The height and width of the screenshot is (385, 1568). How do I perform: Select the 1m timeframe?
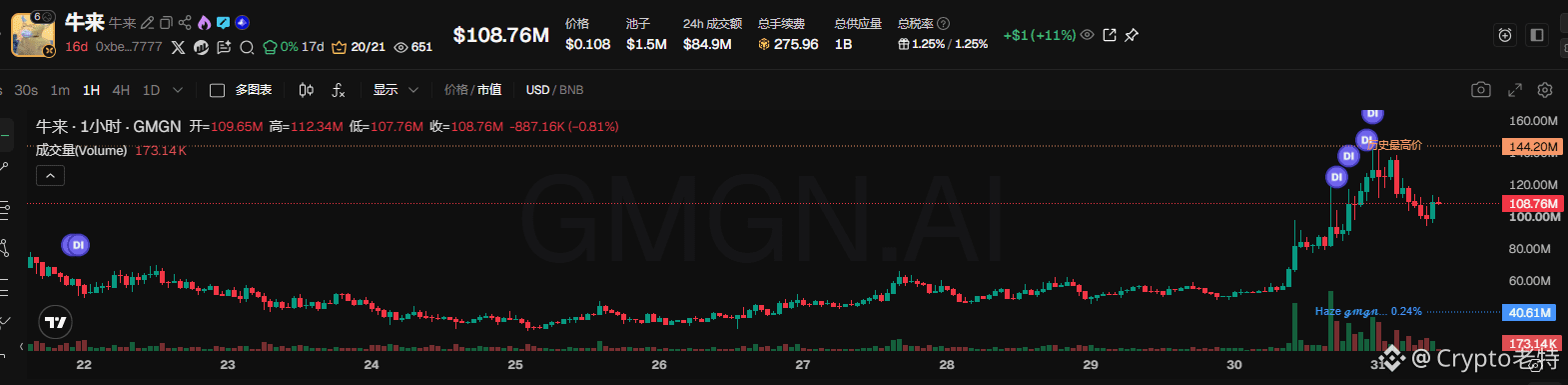tap(60, 90)
